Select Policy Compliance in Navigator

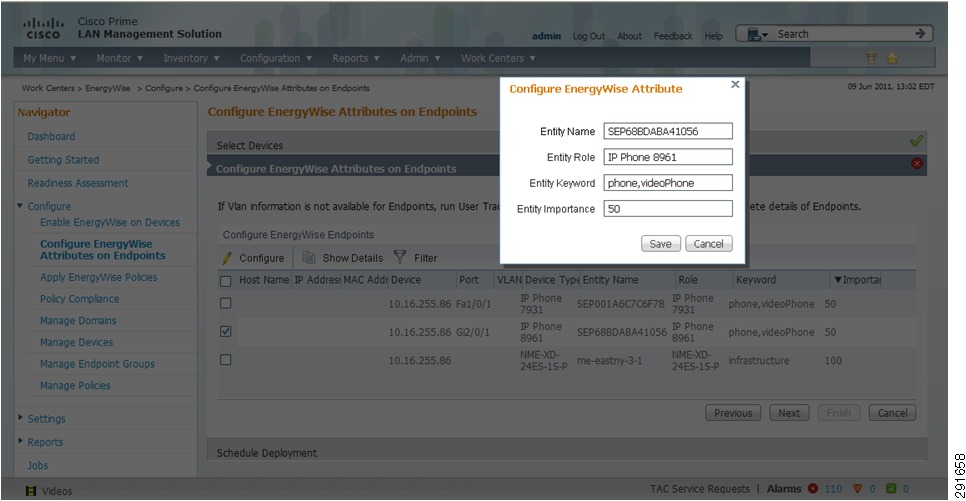79,299
